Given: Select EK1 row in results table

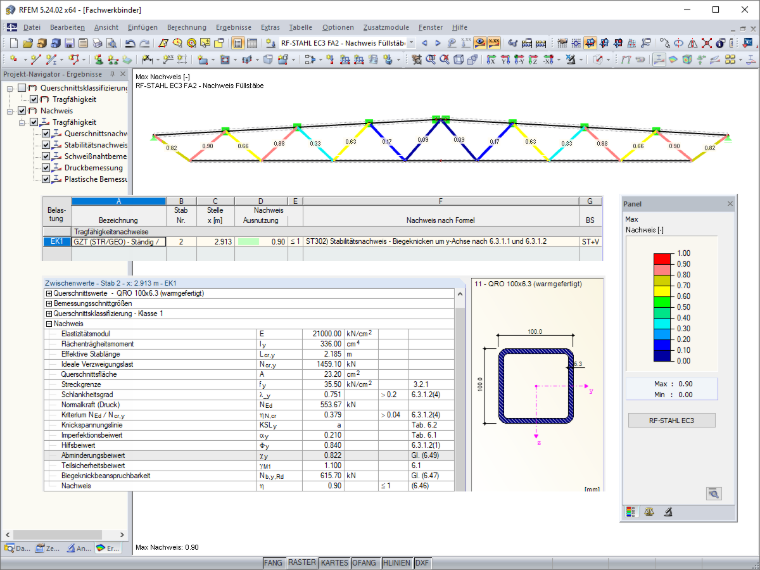Looking at the screenshot, I should pos(322,241).
